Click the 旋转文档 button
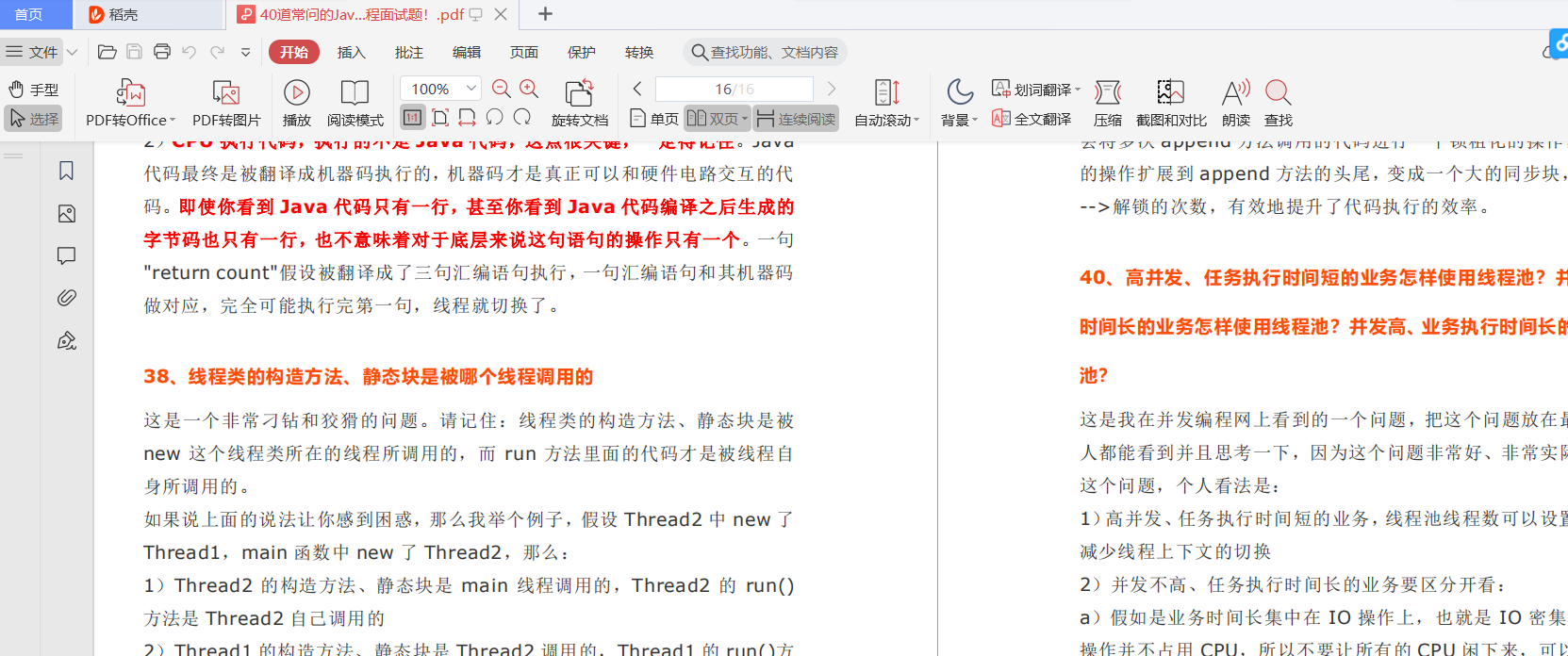 (580, 104)
